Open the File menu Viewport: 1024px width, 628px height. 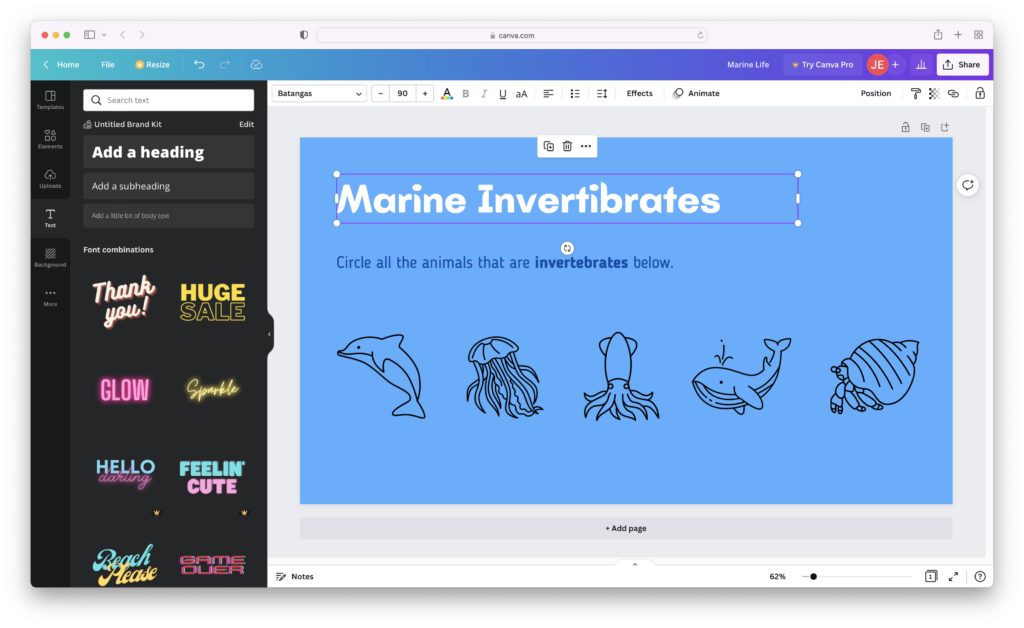coord(108,65)
